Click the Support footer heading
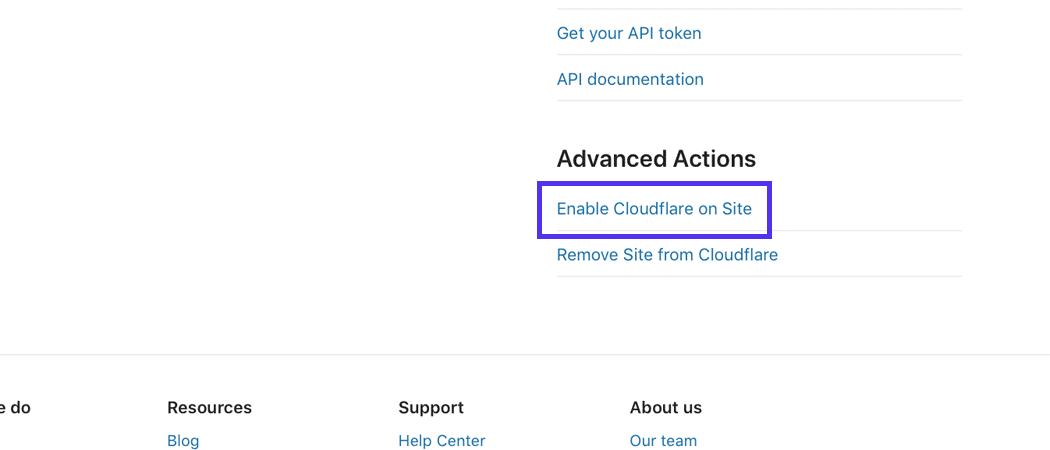 click(x=431, y=408)
